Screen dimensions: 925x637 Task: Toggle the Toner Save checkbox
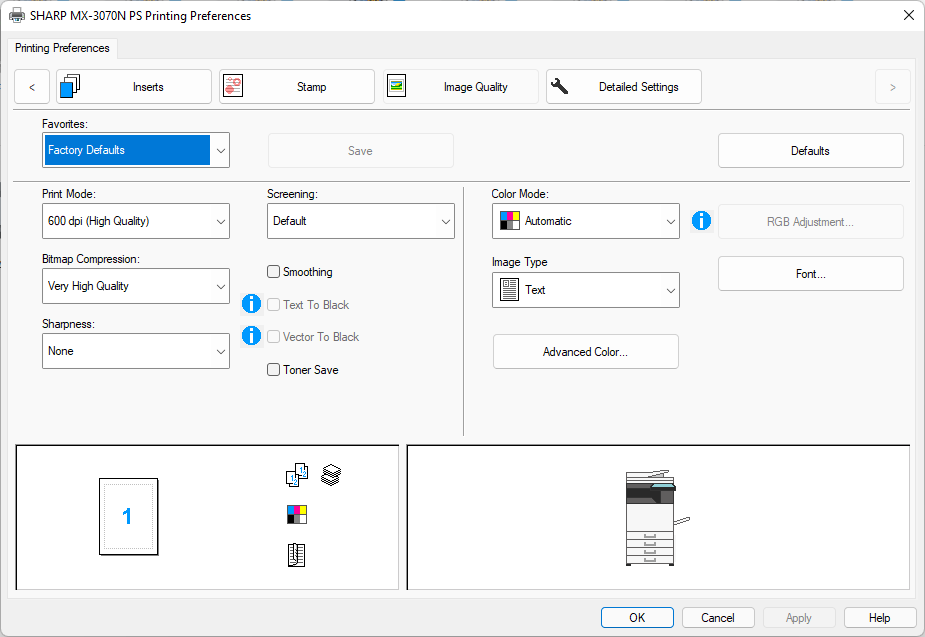coord(274,370)
